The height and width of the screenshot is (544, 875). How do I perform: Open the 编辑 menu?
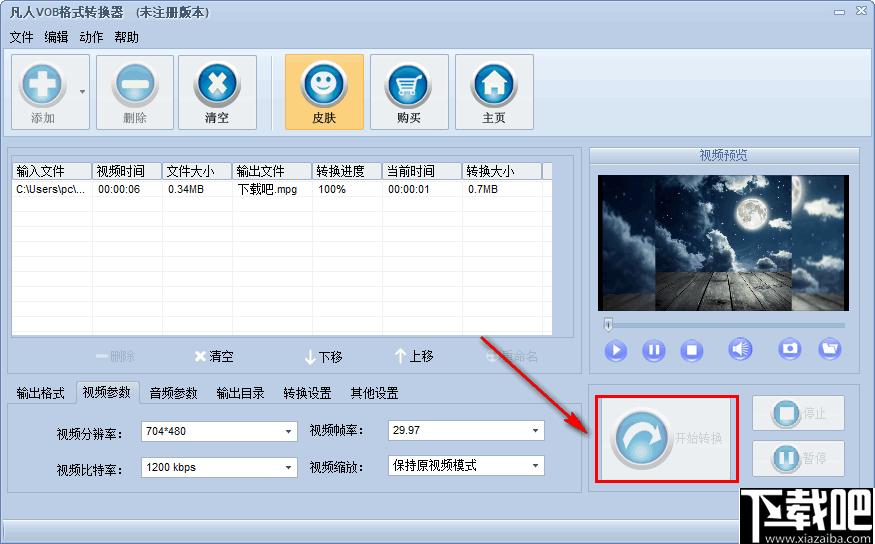coord(56,37)
